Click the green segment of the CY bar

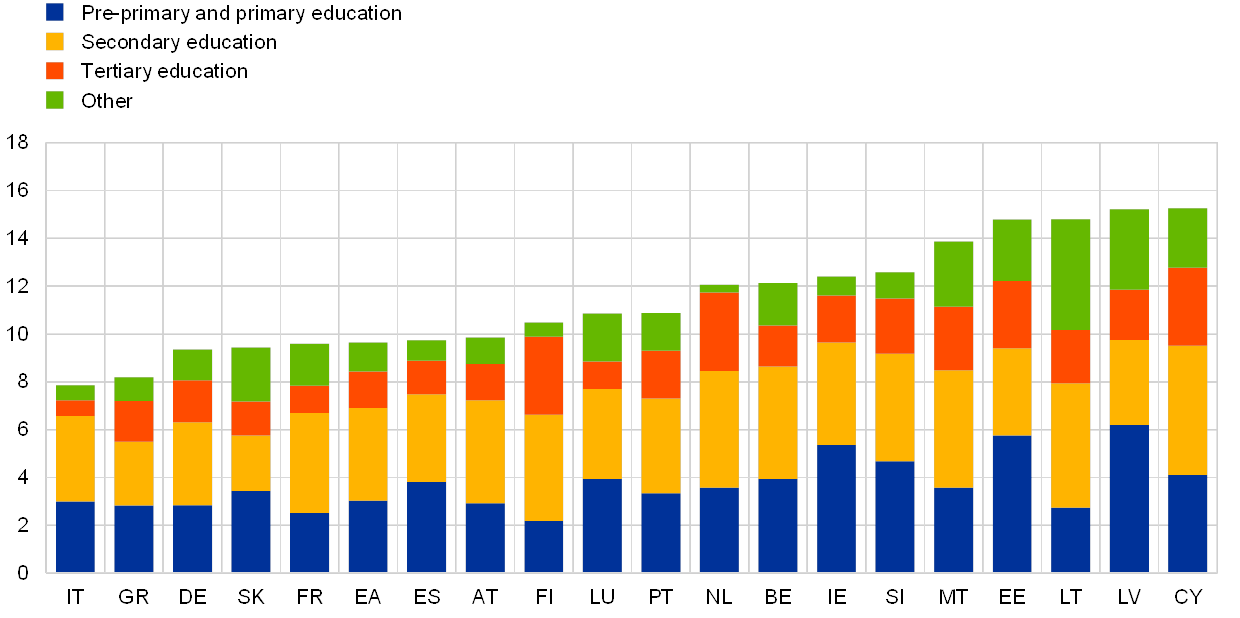click(1188, 238)
